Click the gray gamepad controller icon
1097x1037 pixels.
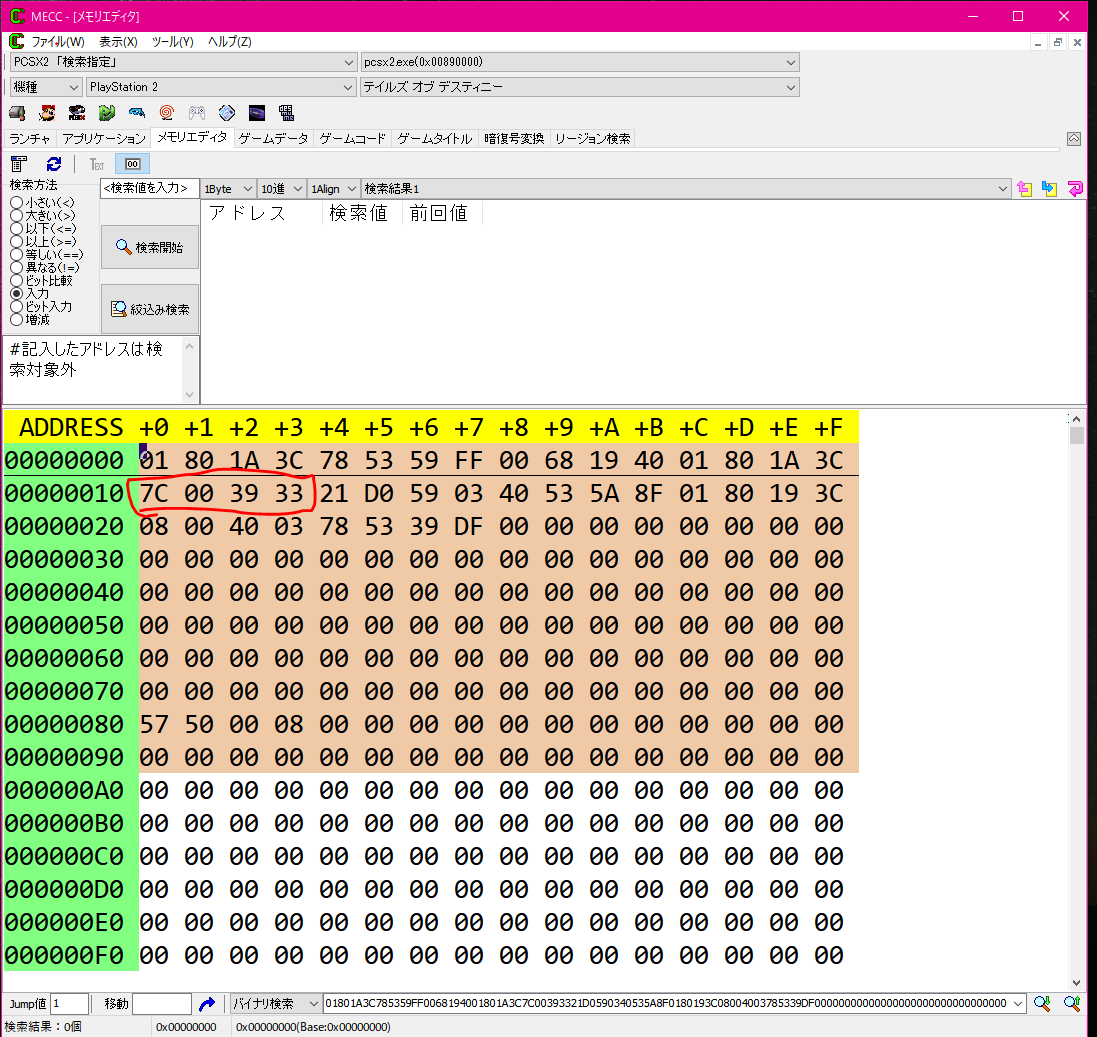(197, 113)
